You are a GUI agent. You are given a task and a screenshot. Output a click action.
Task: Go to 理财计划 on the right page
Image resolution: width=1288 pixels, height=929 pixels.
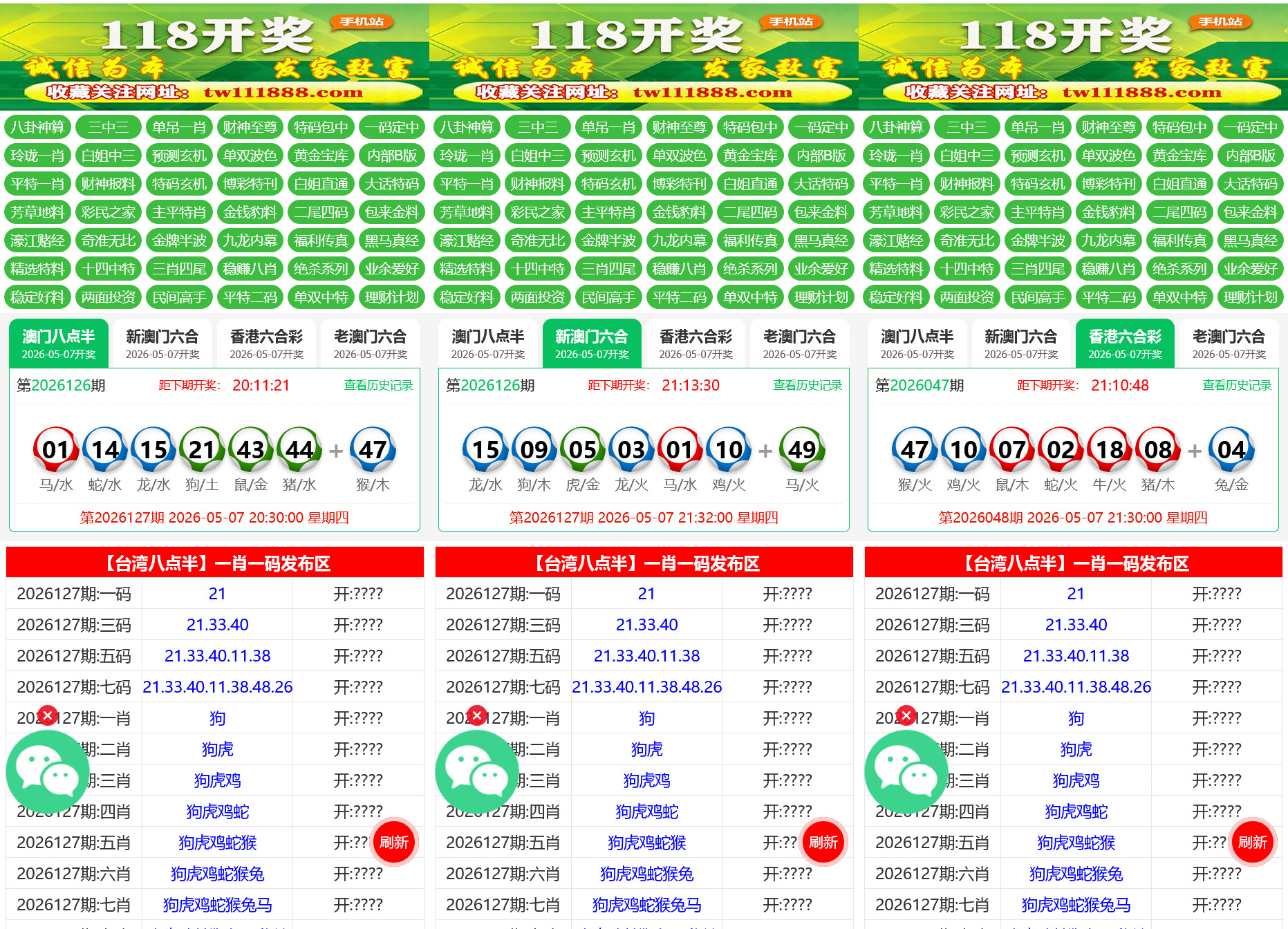pos(1251,297)
